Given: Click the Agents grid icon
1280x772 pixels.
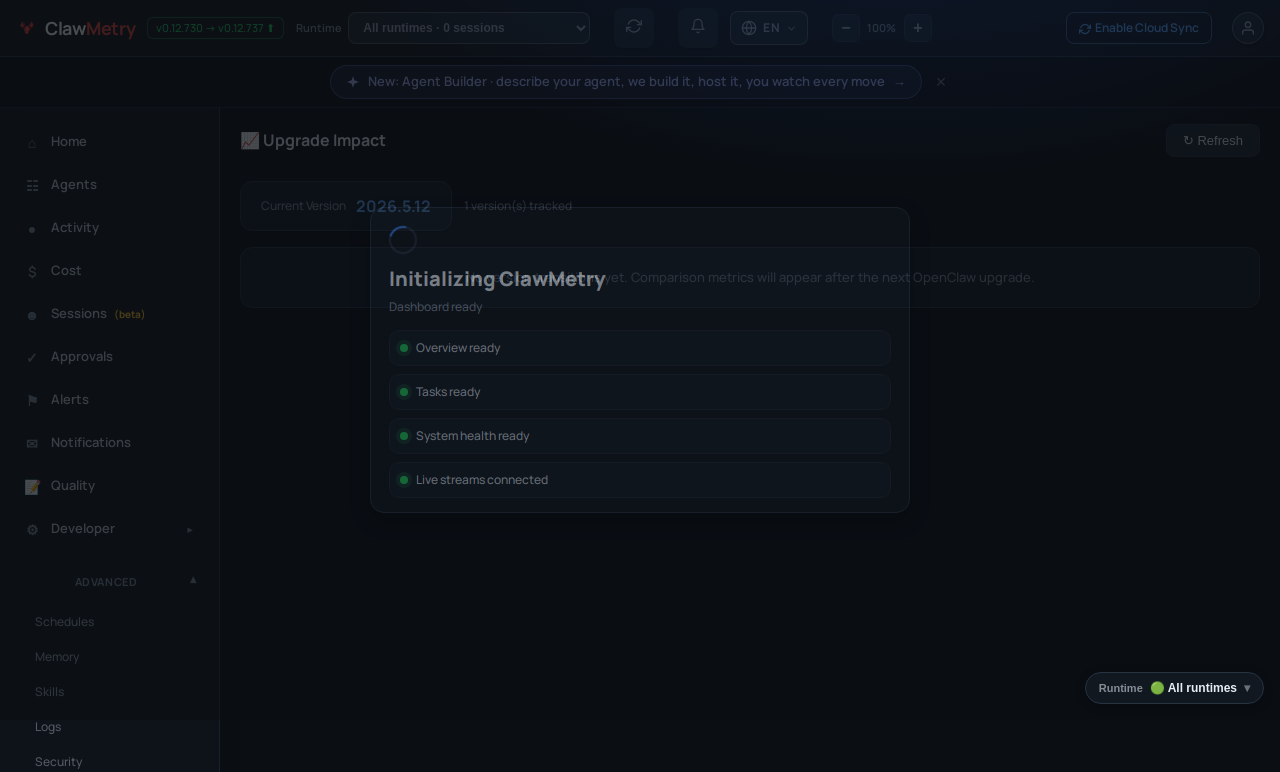Looking at the screenshot, I should tap(32, 186).
